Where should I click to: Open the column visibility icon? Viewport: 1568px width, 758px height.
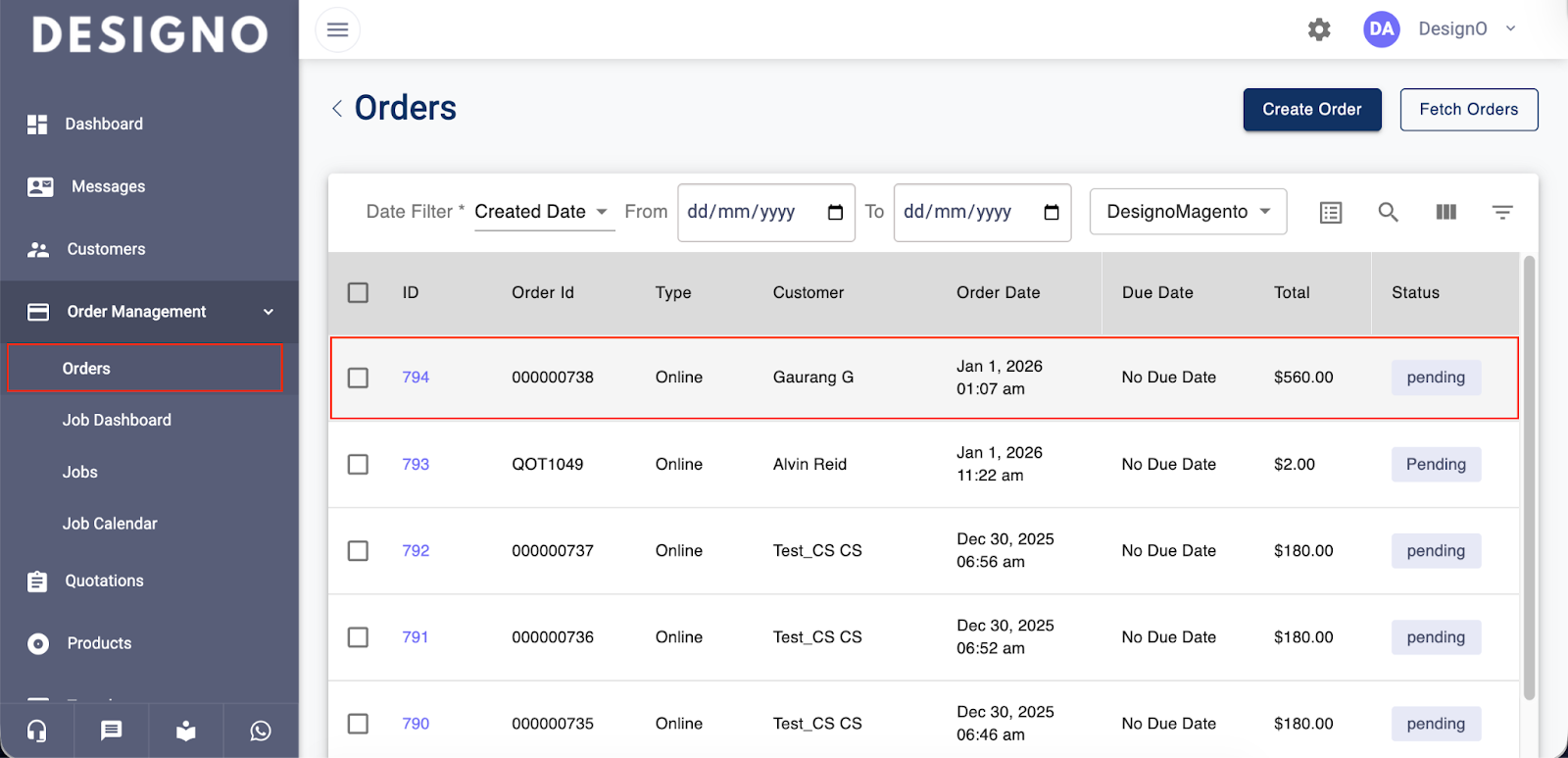pos(1445,212)
